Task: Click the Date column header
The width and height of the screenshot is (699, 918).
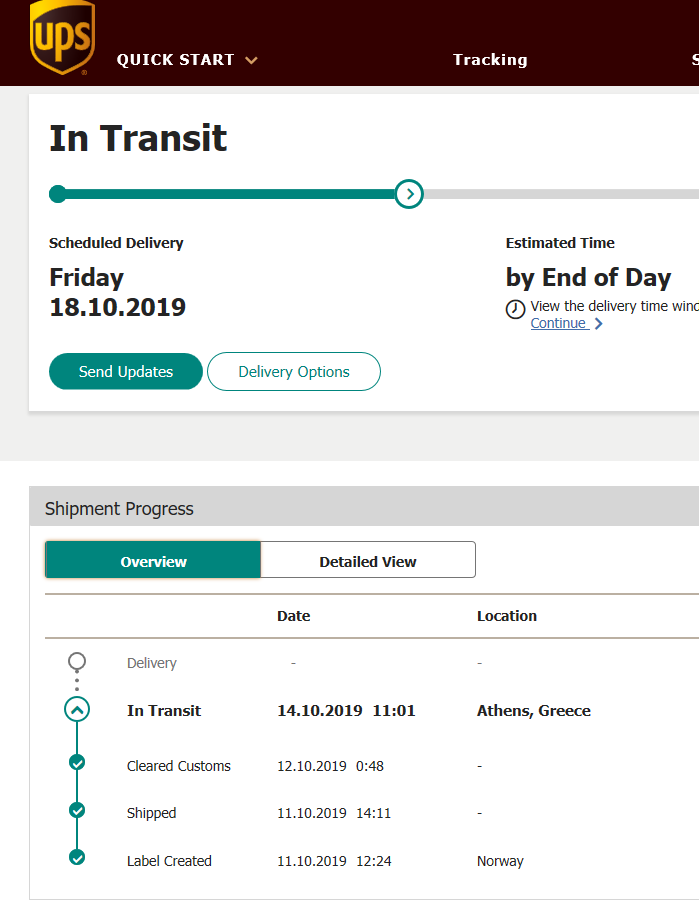Action: pos(293,616)
